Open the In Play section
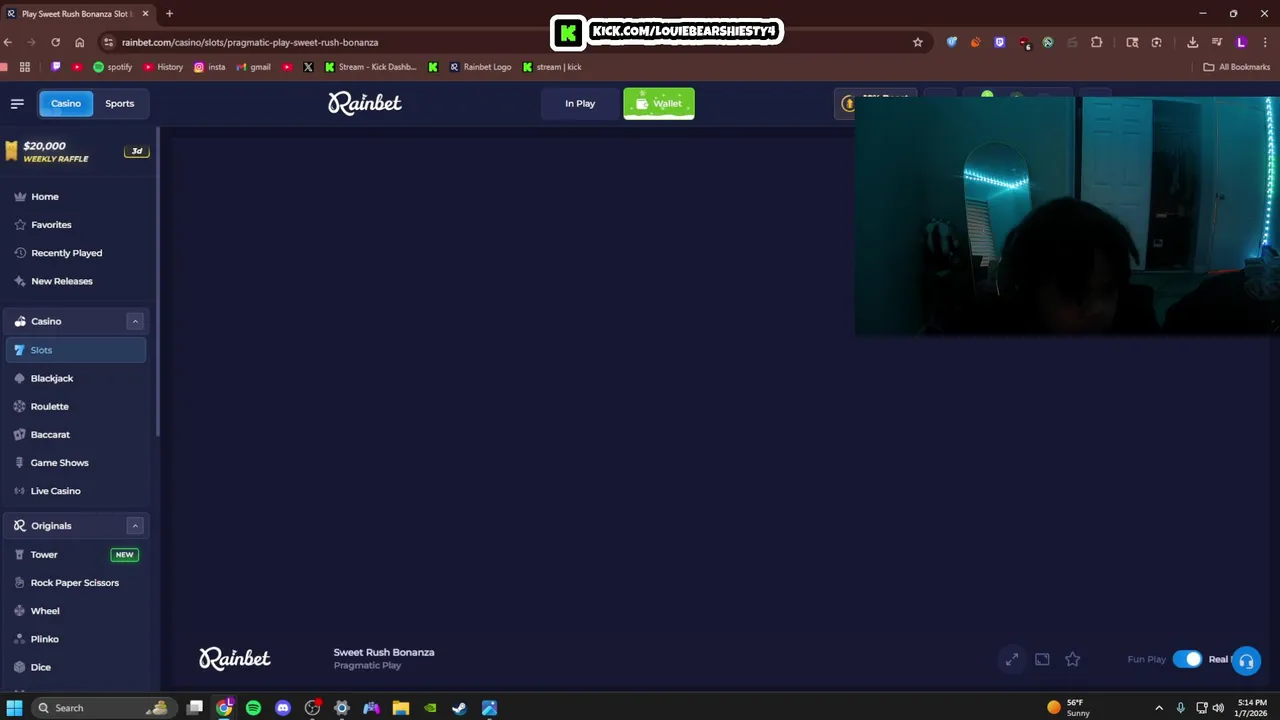Image resolution: width=1280 pixels, height=720 pixels. coord(580,103)
